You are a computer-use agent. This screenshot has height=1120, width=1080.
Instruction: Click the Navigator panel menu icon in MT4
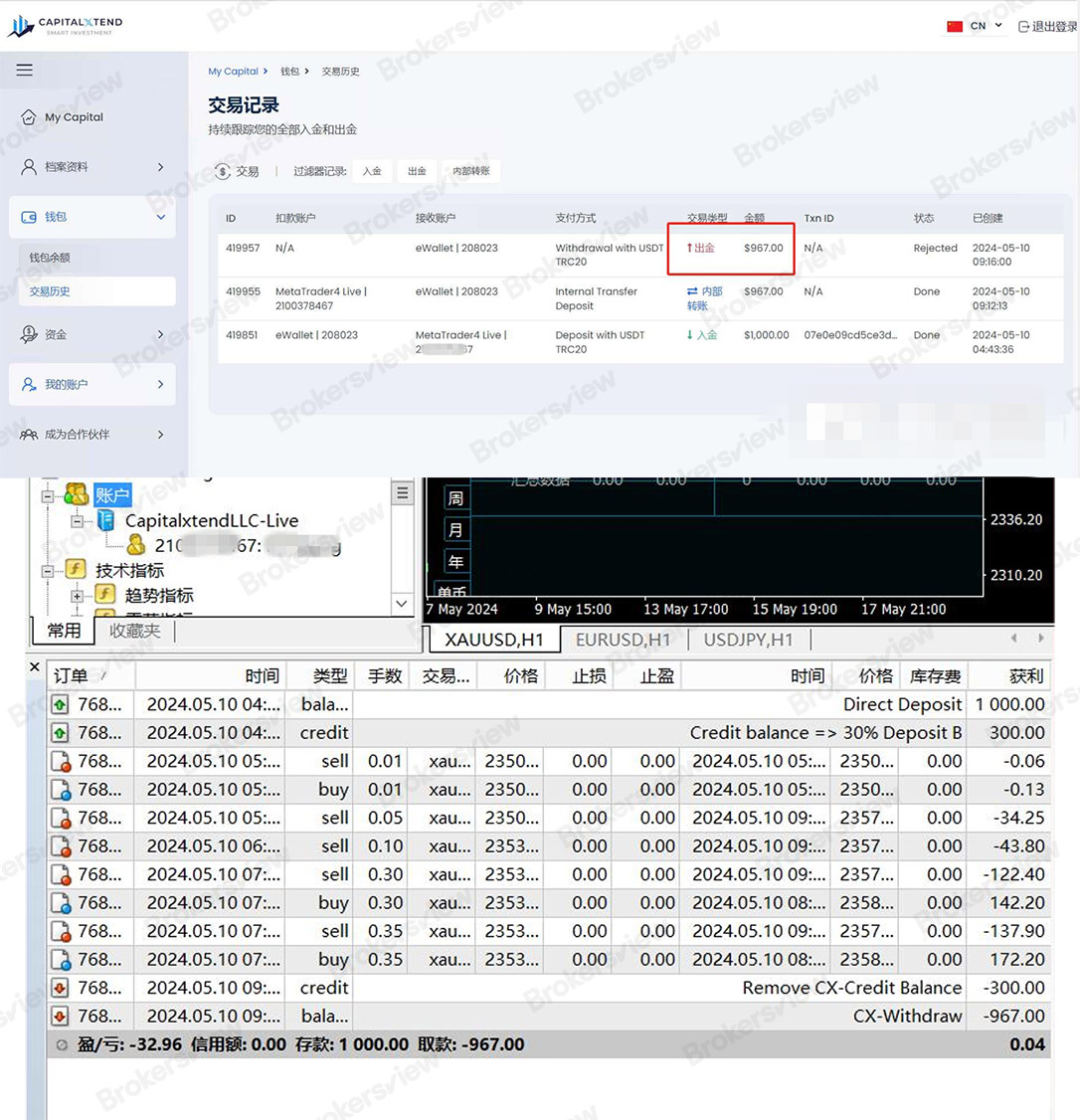pyautogui.click(x=402, y=492)
